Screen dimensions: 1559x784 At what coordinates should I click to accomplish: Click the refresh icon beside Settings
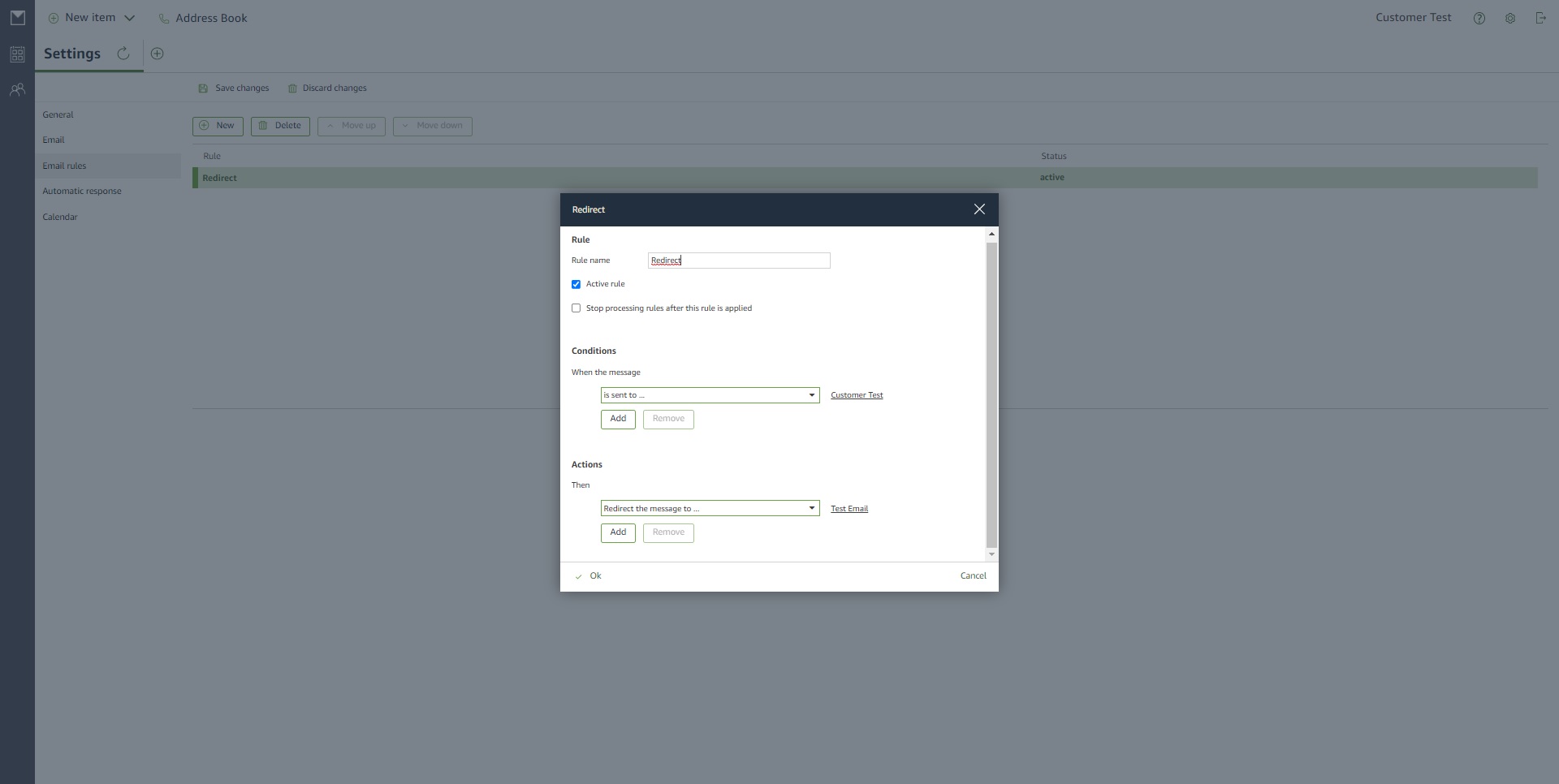[123, 54]
